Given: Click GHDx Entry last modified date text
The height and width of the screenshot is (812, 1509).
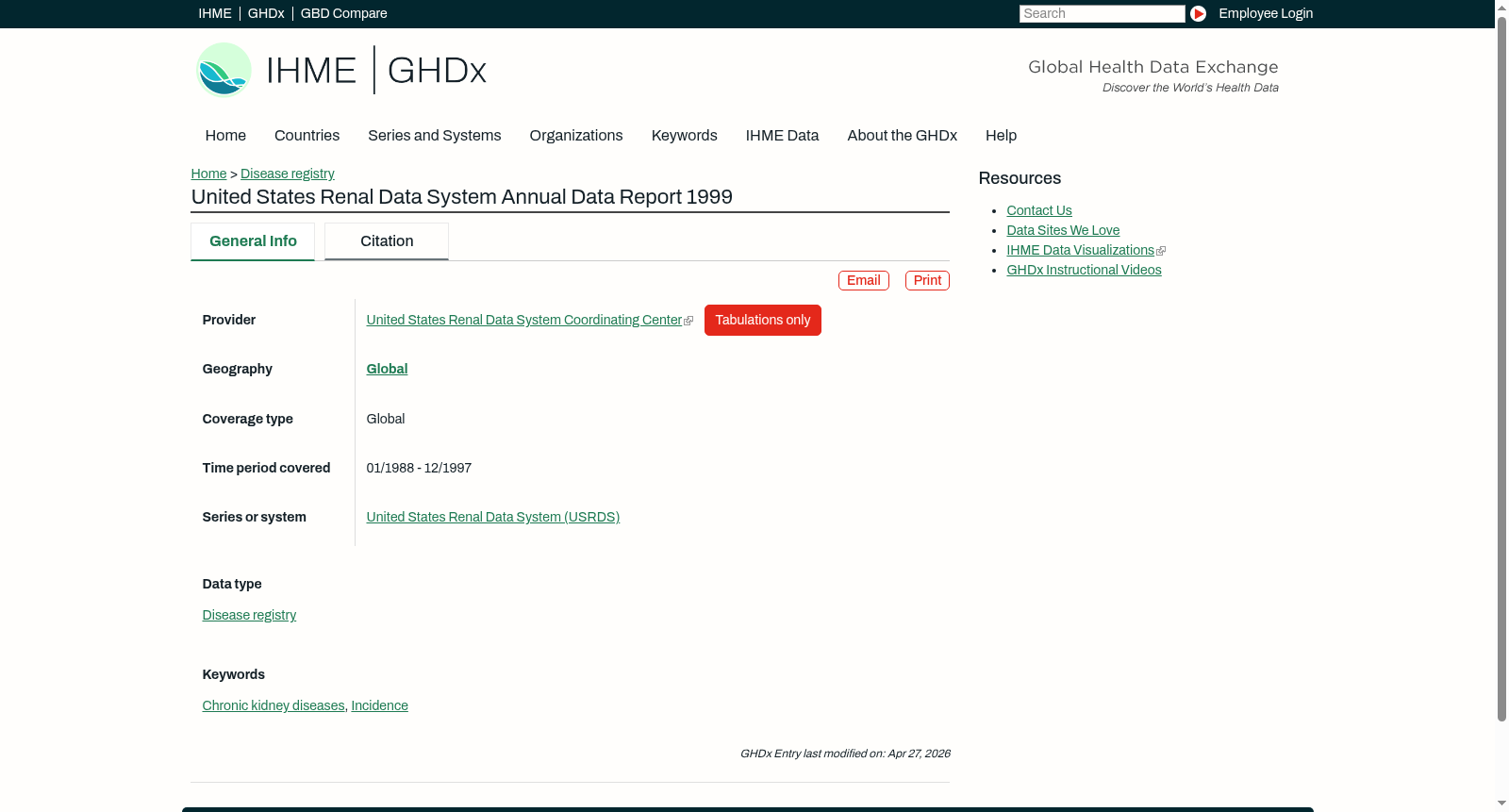Looking at the screenshot, I should coord(844,754).
